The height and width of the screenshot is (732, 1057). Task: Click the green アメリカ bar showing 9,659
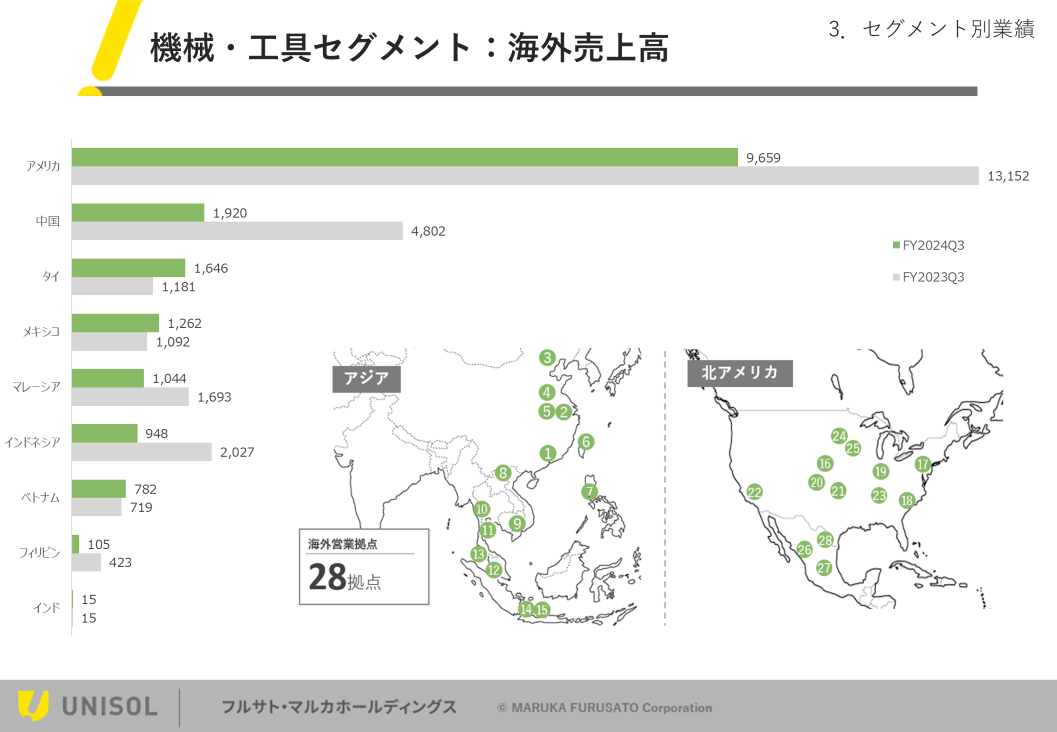[404, 157]
